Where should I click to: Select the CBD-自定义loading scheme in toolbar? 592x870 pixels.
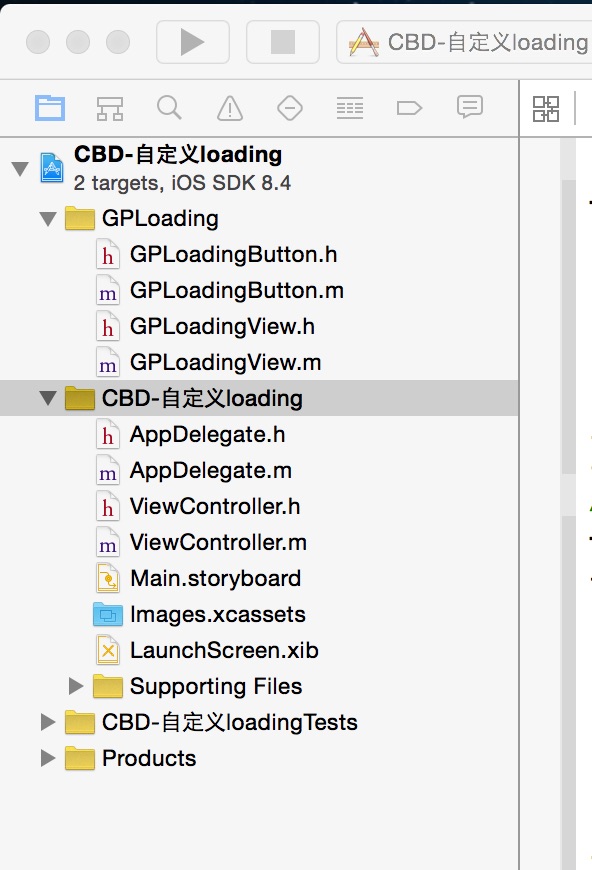click(468, 42)
